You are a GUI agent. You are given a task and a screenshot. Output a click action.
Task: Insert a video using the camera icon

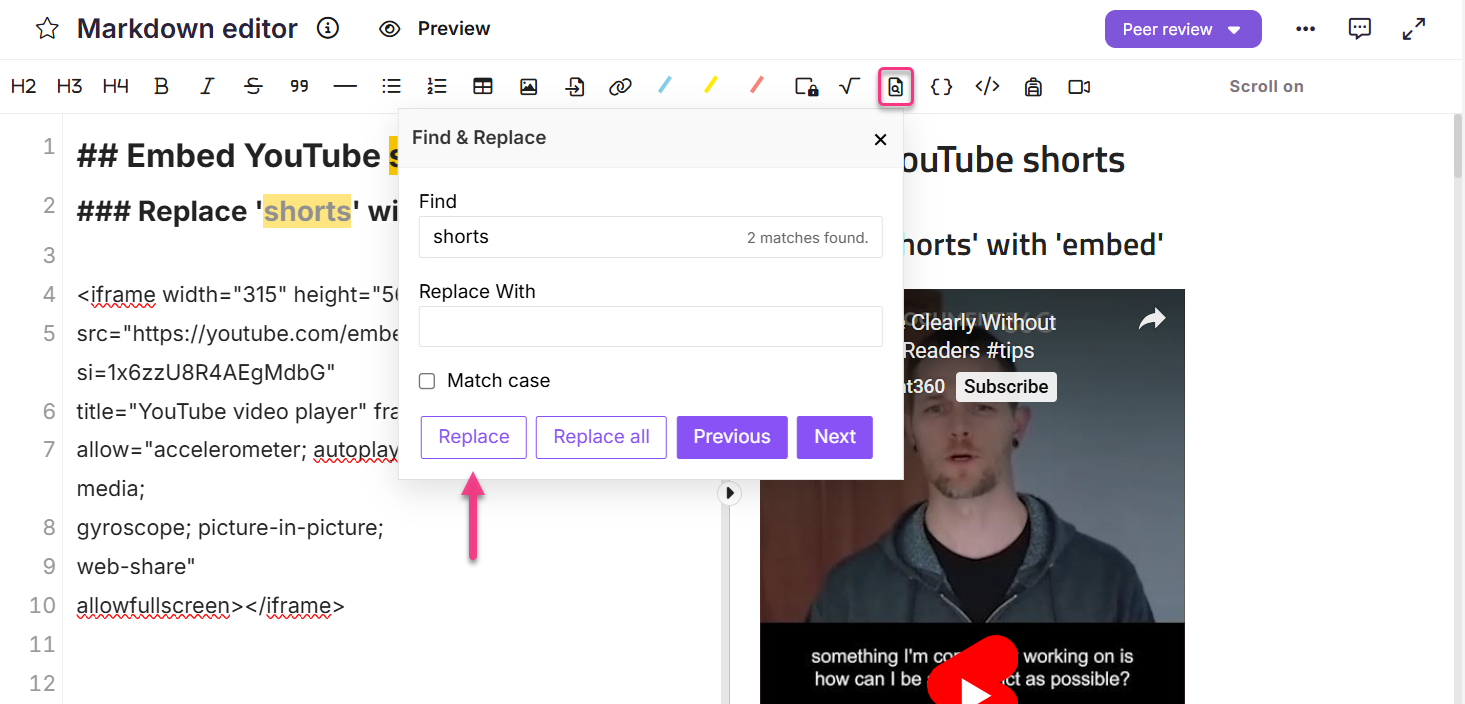click(1078, 86)
